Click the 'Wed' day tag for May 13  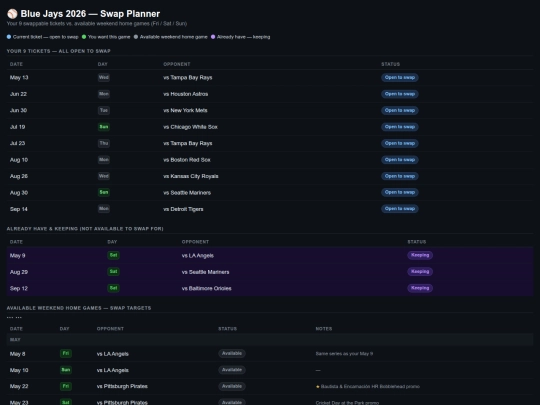(104, 77)
